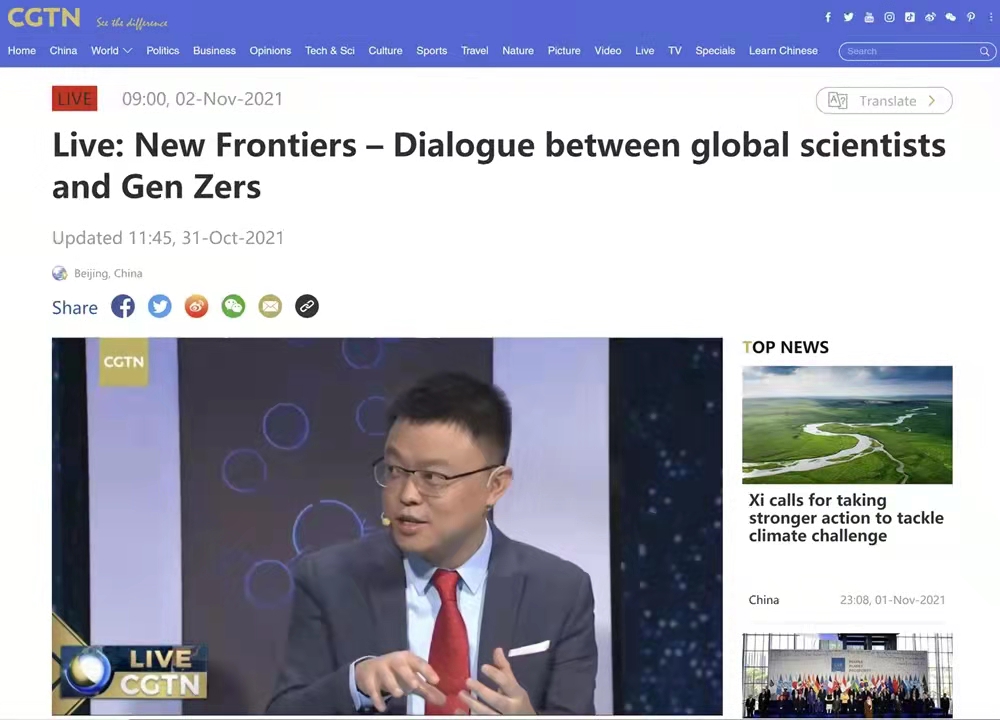Open the summit group photo news thumbnail

click(847, 676)
